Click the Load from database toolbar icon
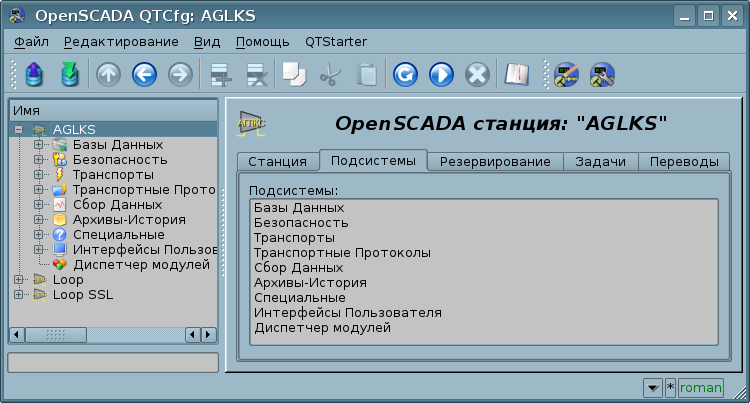 tap(33, 75)
